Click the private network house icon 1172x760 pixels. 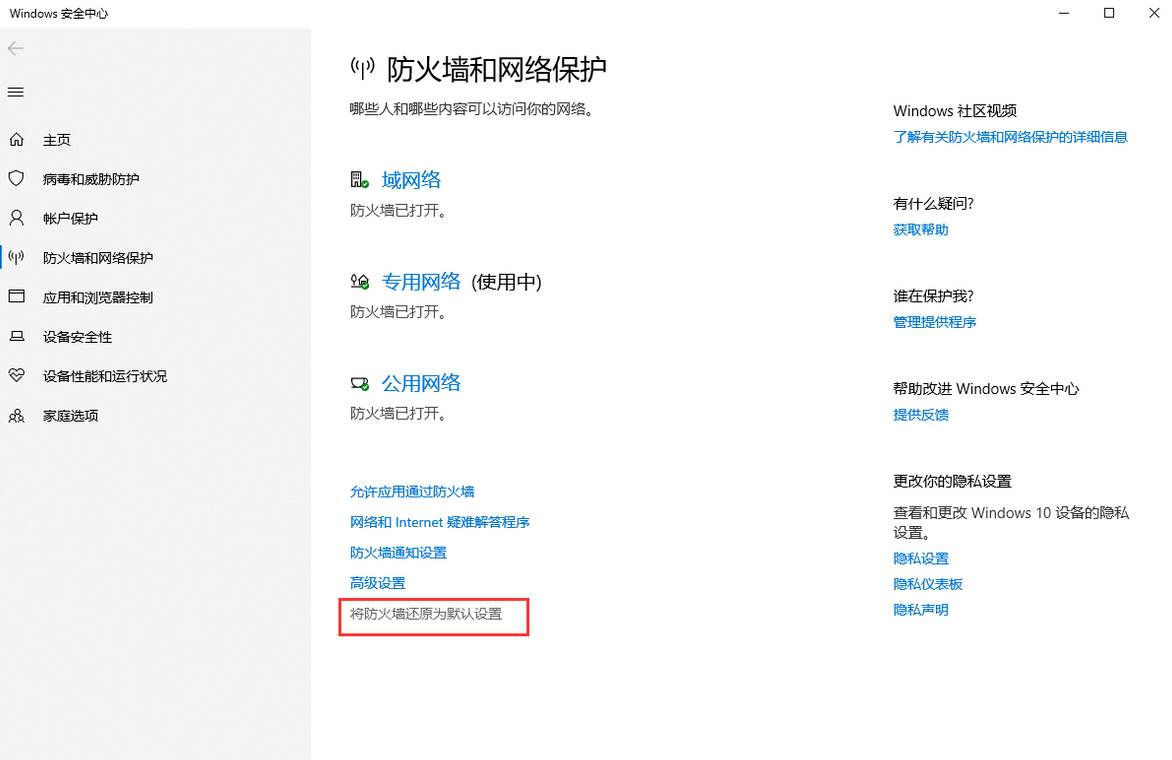pyautogui.click(x=360, y=282)
